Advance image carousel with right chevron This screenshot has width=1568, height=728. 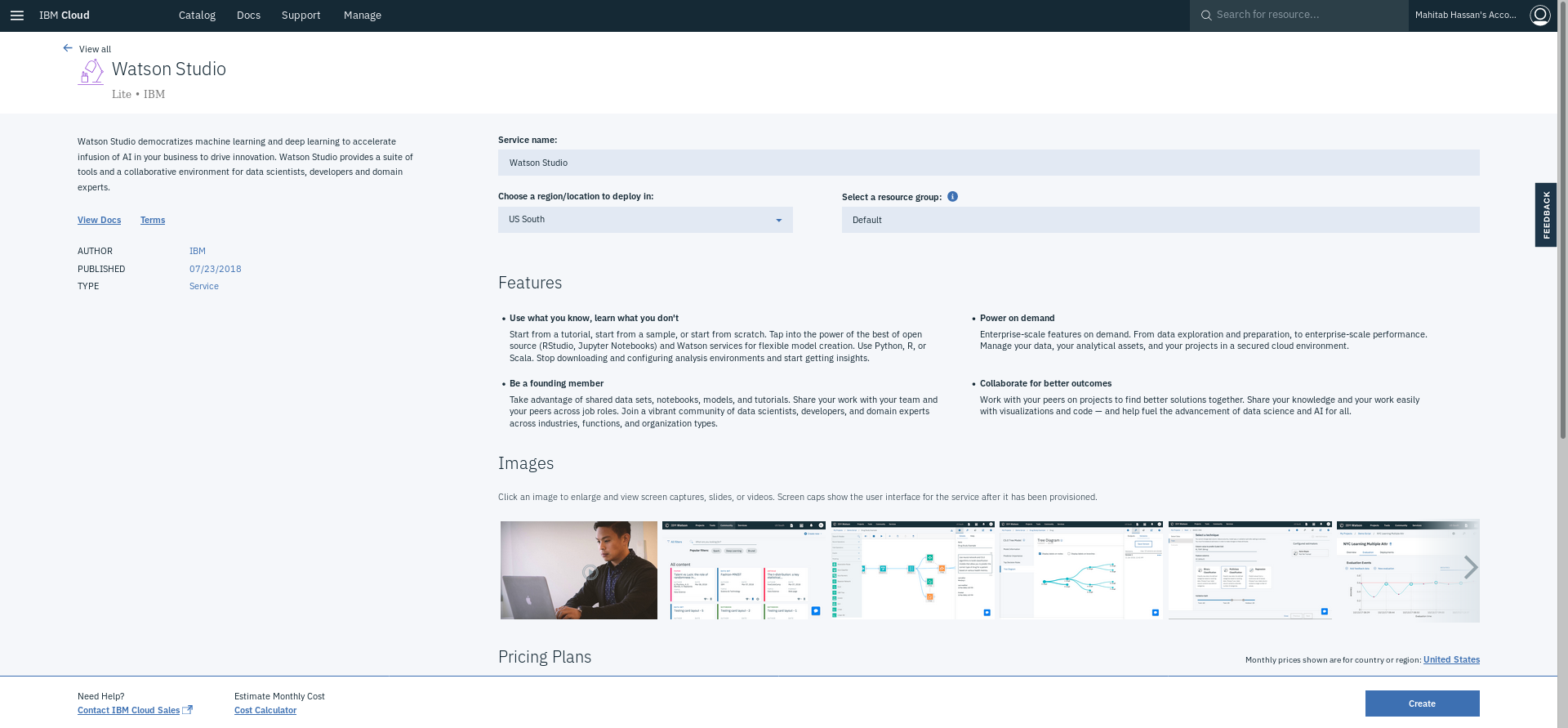1470,567
